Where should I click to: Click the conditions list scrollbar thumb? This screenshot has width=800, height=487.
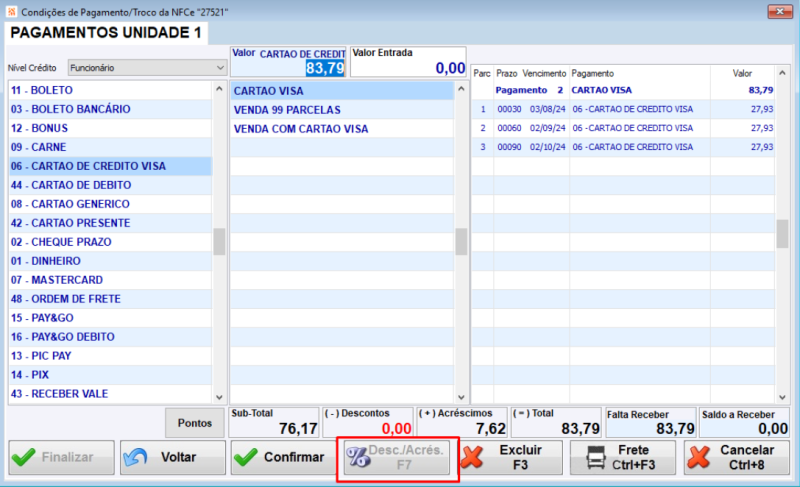click(461, 242)
